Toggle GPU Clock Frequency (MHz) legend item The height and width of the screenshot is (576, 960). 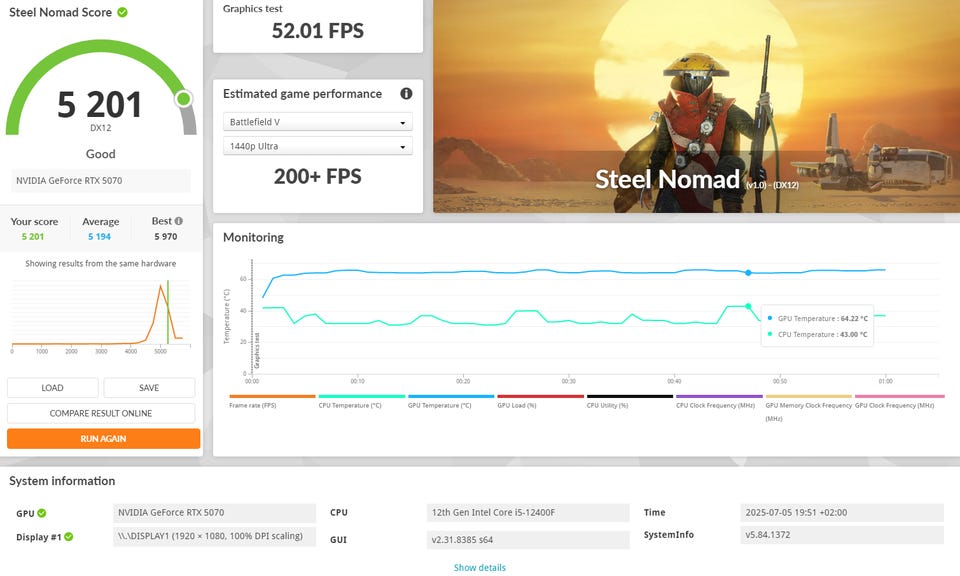pos(894,405)
